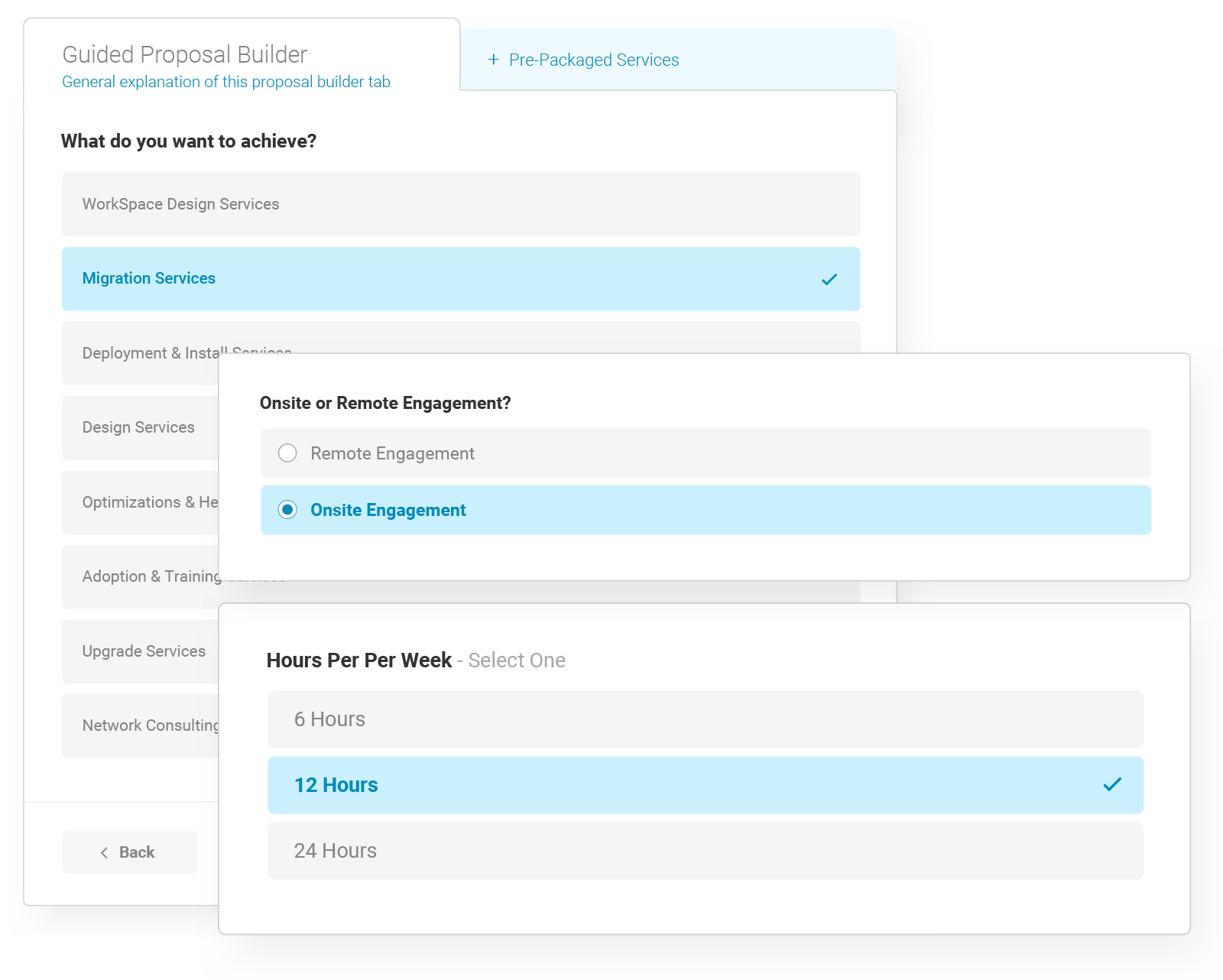This screenshot has width=1223, height=980.
Task: Choose Upgrade Services
Action: pos(143,651)
